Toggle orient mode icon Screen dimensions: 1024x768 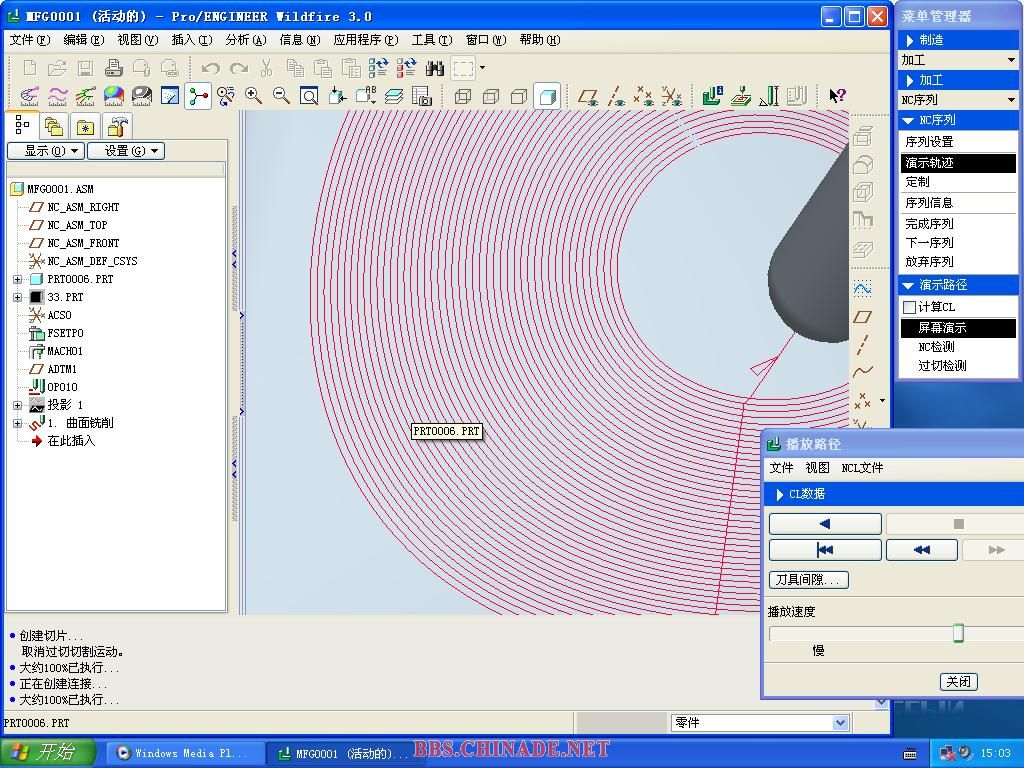pos(226,96)
